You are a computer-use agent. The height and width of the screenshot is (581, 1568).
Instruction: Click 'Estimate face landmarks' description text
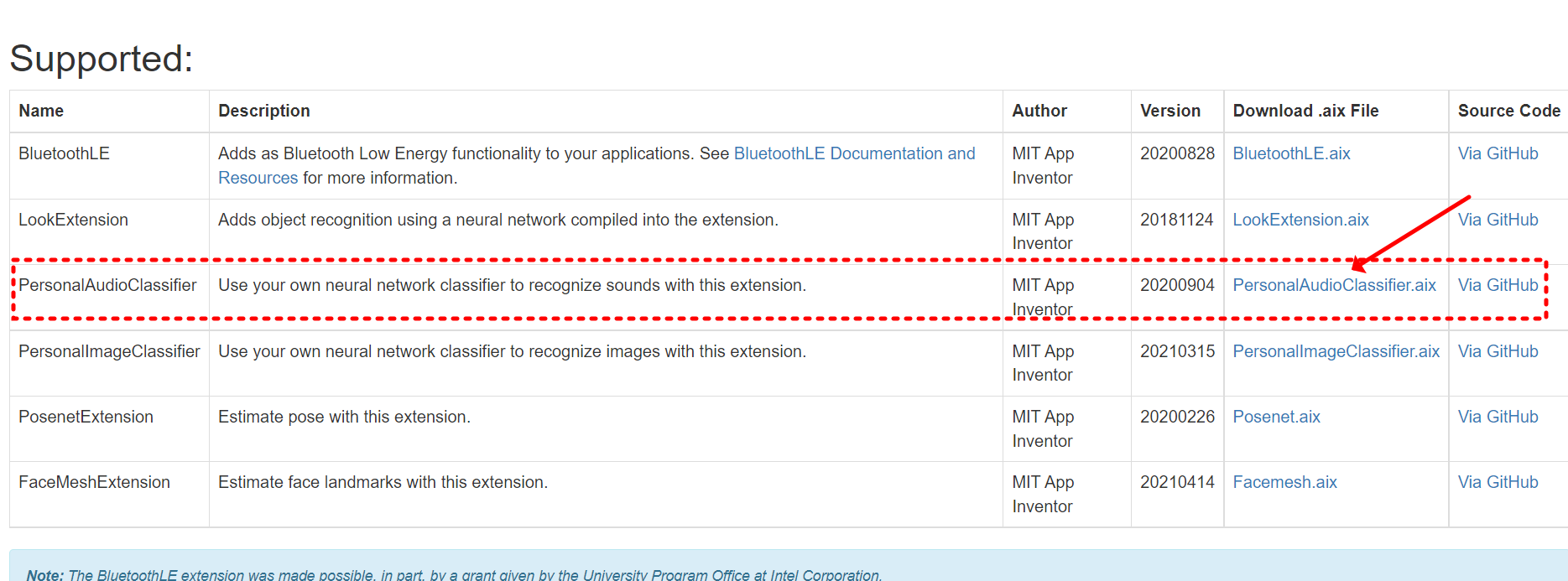pyautogui.click(x=383, y=482)
